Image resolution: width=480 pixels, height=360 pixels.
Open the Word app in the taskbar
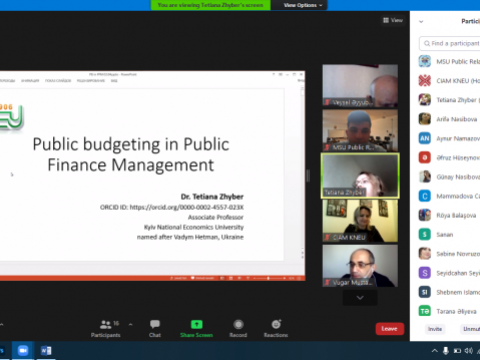pyautogui.click(x=46, y=351)
